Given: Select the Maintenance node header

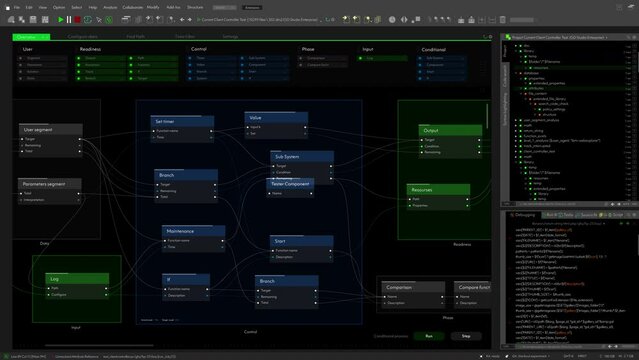Looking at the screenshot, I should point(194,231).
